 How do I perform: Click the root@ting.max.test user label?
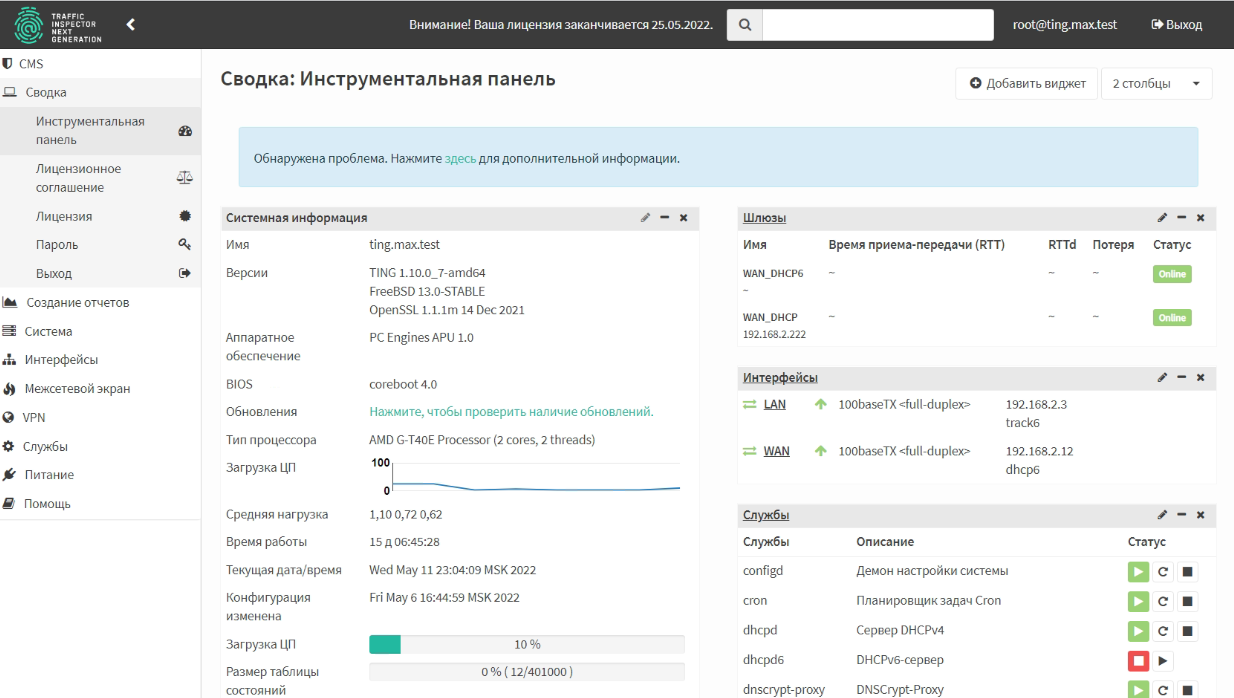pos(1065,25)
